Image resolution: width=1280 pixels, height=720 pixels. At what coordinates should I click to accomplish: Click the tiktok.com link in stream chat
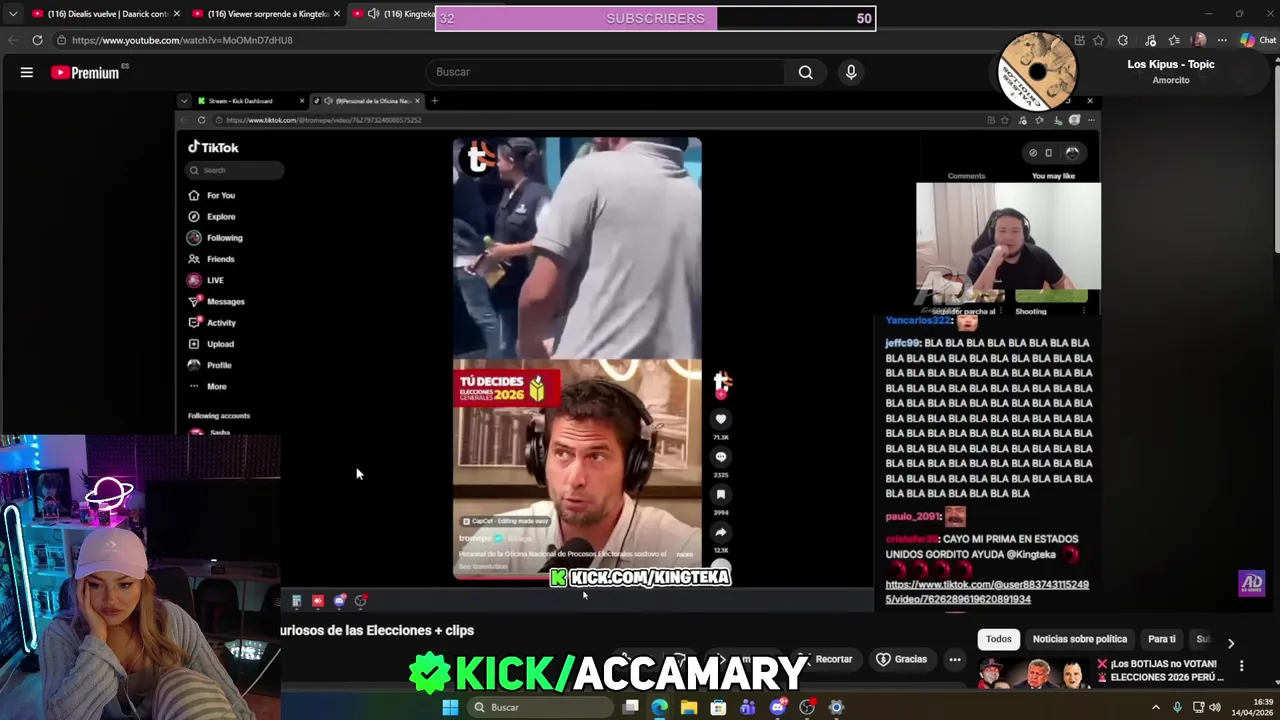click(986, 592)
